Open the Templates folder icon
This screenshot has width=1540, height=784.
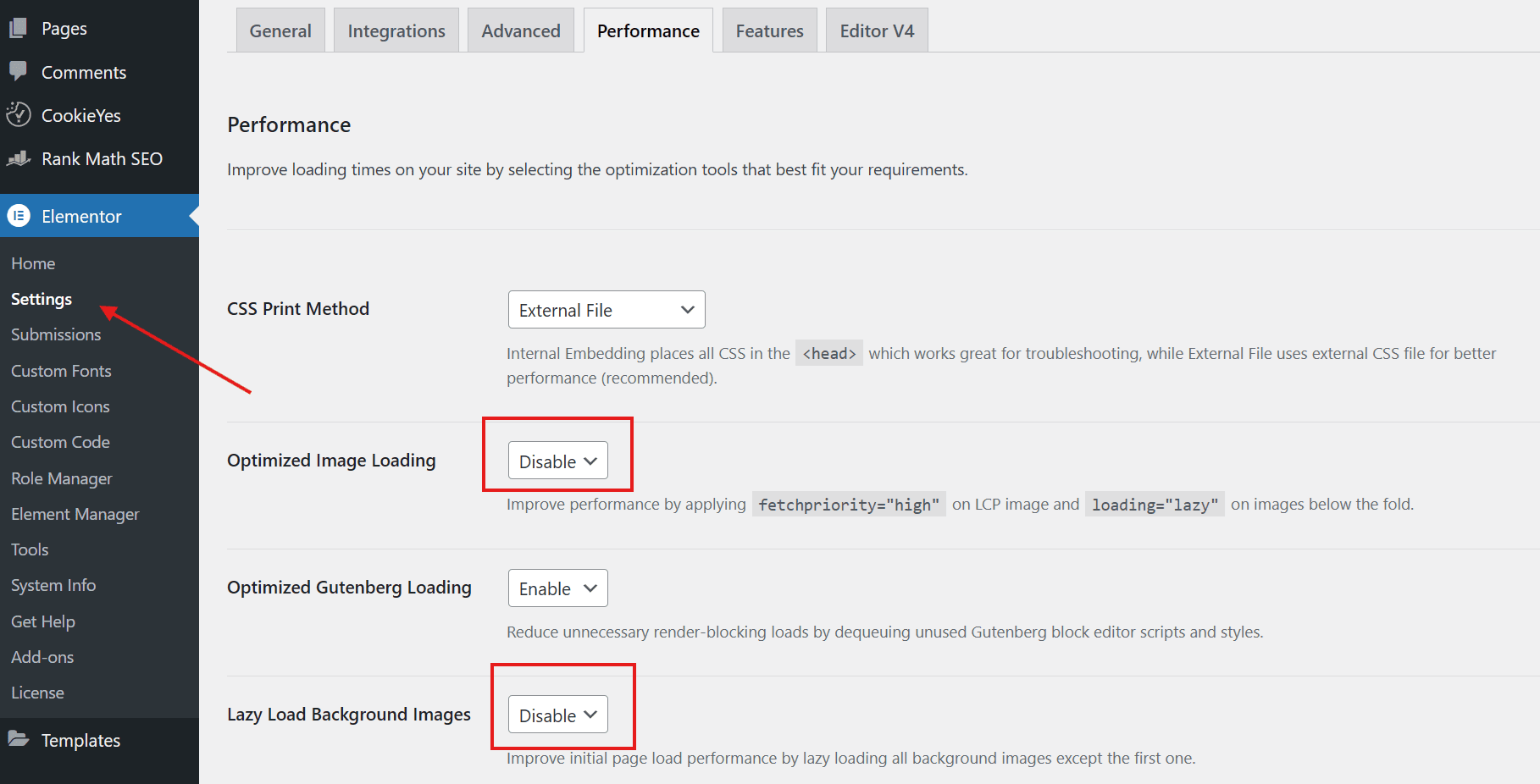coord(19,739)
